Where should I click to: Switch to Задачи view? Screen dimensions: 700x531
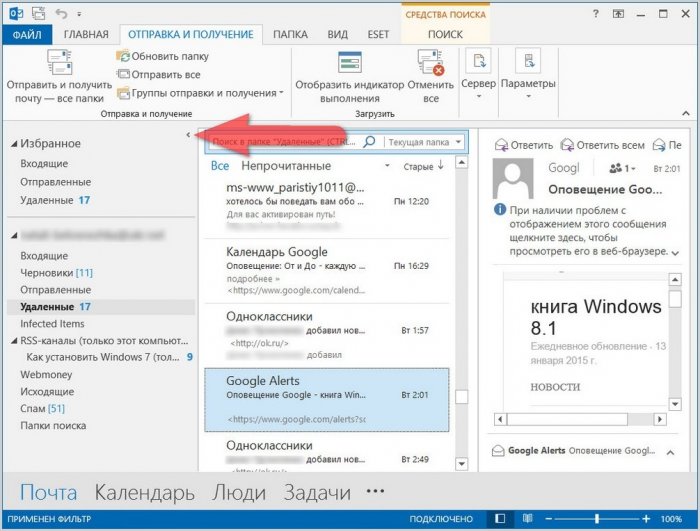pos(317,493)
